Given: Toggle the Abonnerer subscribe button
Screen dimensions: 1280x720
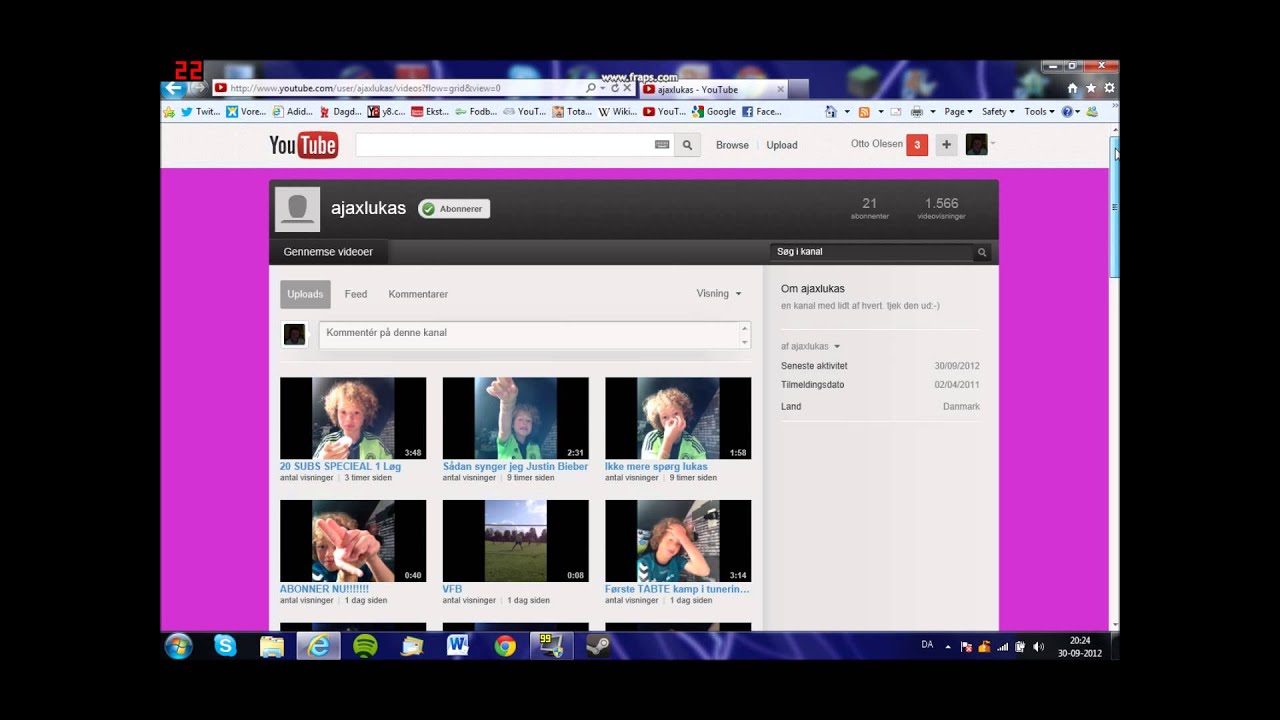Looking at the screenshot, I should tap(454, 209).
